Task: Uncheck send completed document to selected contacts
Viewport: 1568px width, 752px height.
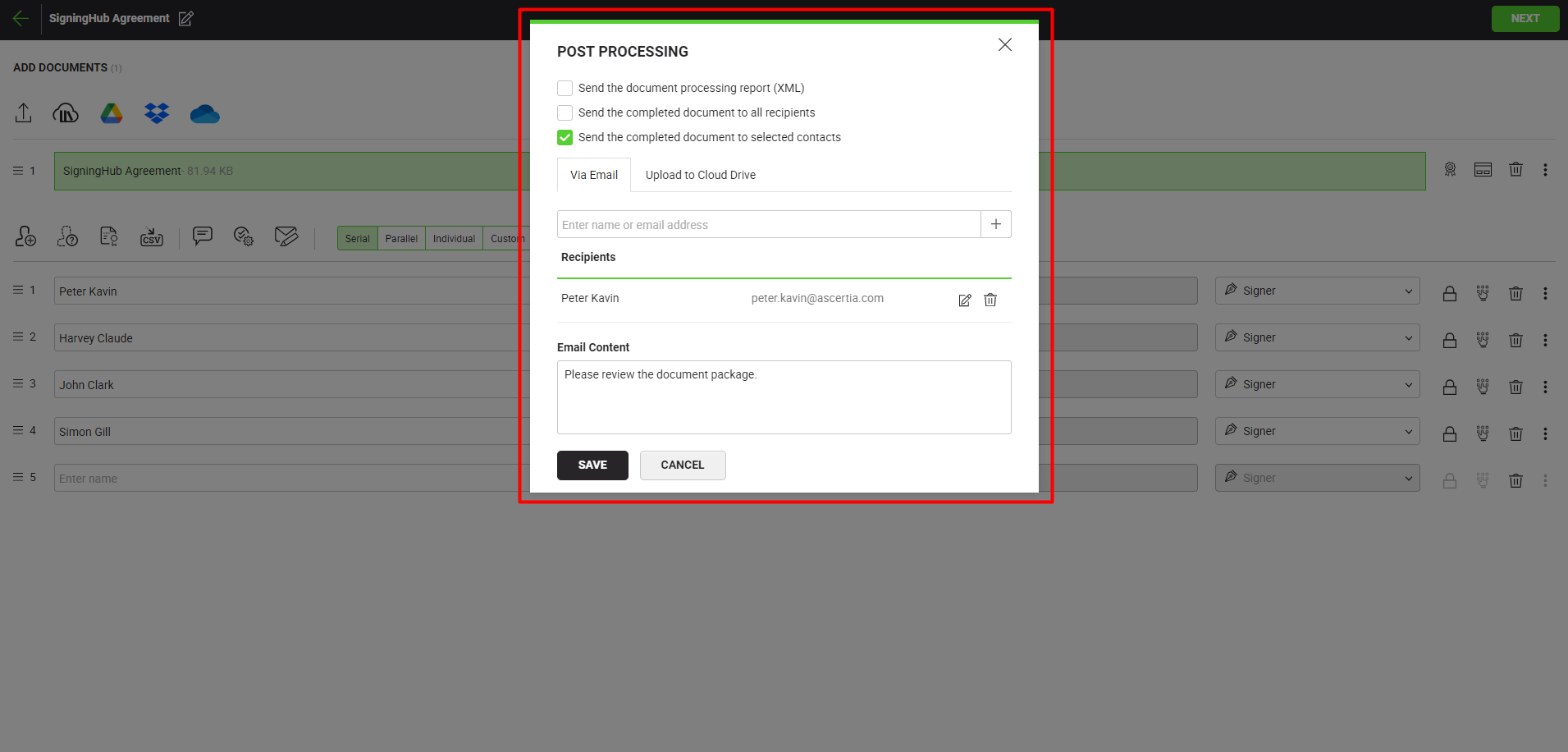Action: point(565,137)
